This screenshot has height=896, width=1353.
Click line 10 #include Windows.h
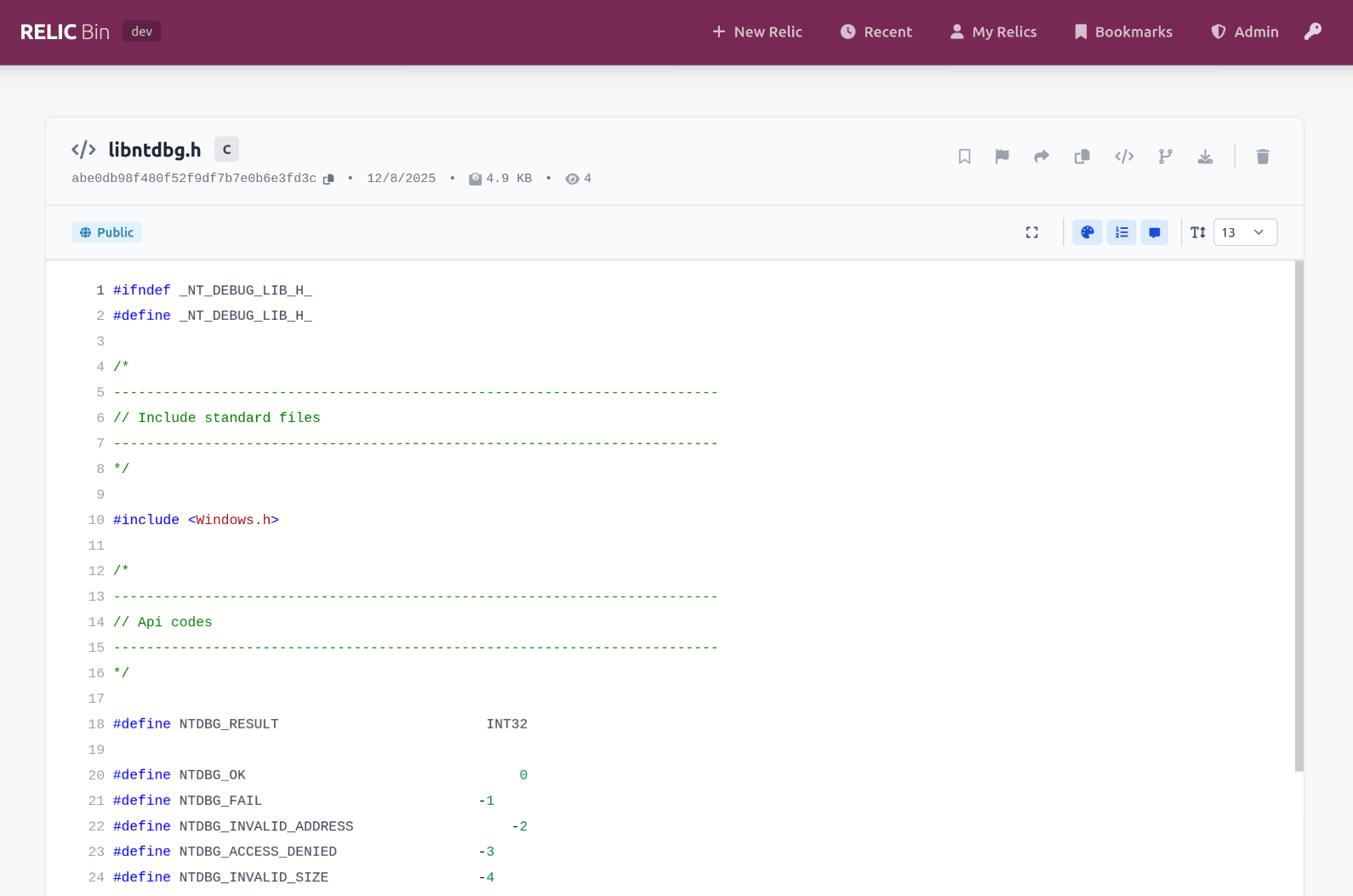pos(196,520)
